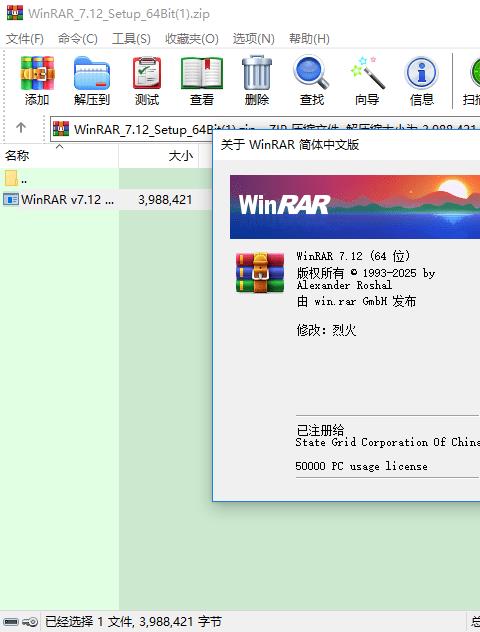Click the "WinRAR 7.12 (64 位)" version text

pyautogui.click(x=353, y=256)
